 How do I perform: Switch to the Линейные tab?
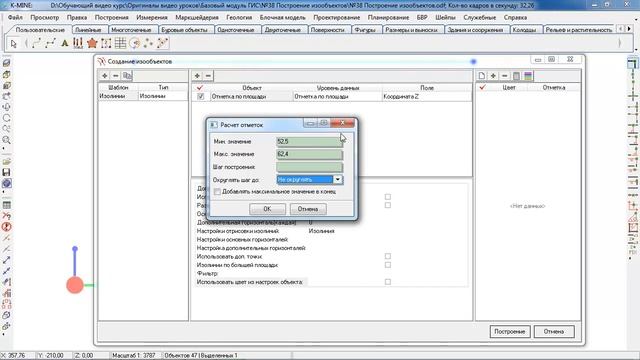tap(88, 30)
